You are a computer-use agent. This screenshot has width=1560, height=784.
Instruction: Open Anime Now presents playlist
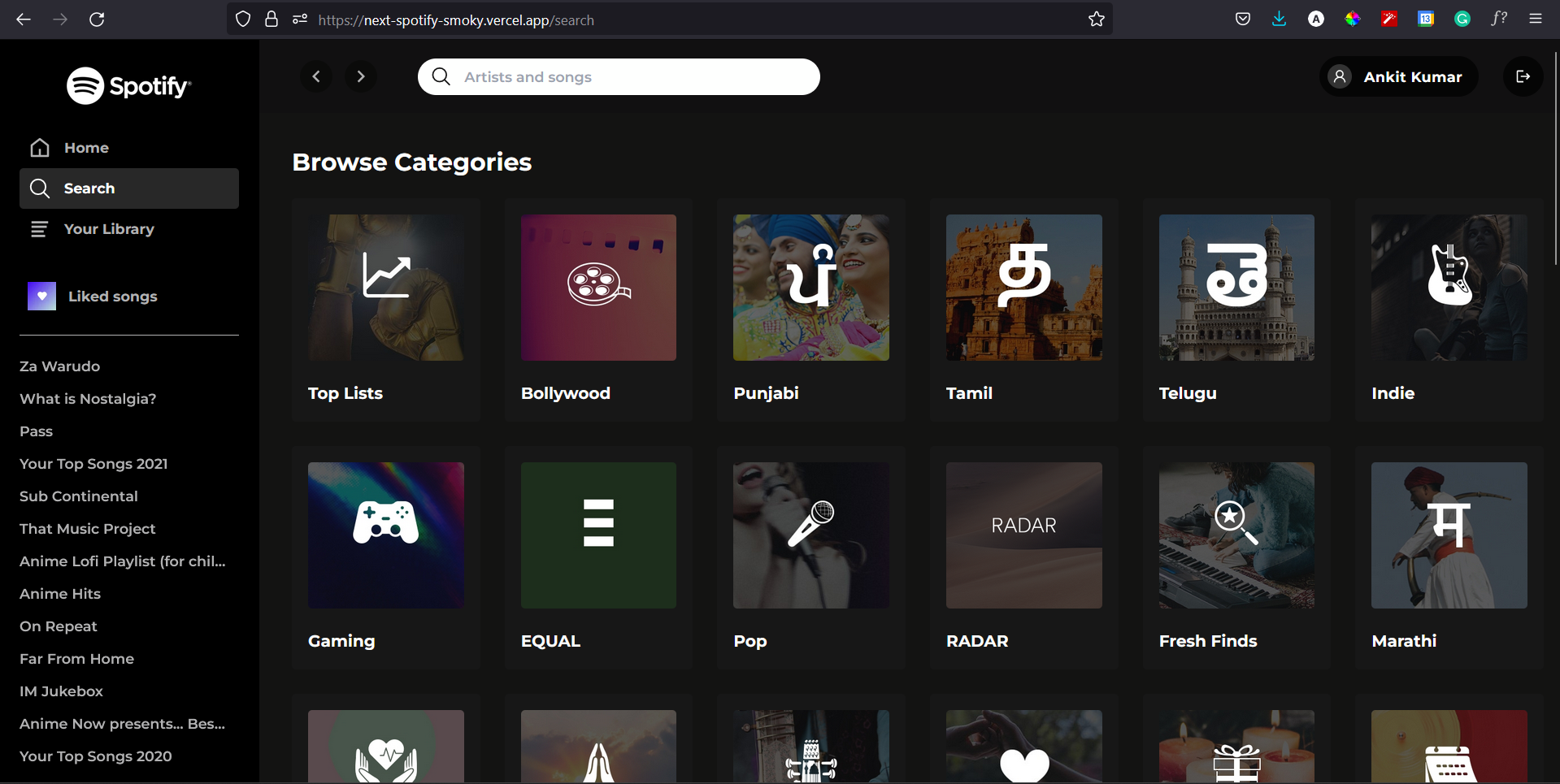123,724
